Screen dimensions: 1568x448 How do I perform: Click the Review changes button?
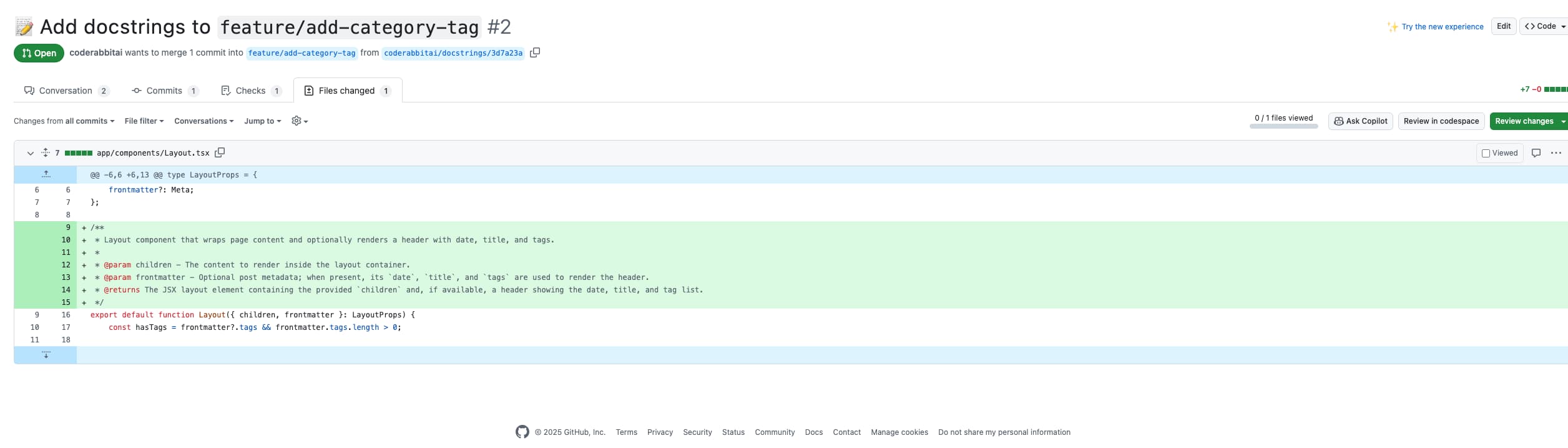[1524, 121]
